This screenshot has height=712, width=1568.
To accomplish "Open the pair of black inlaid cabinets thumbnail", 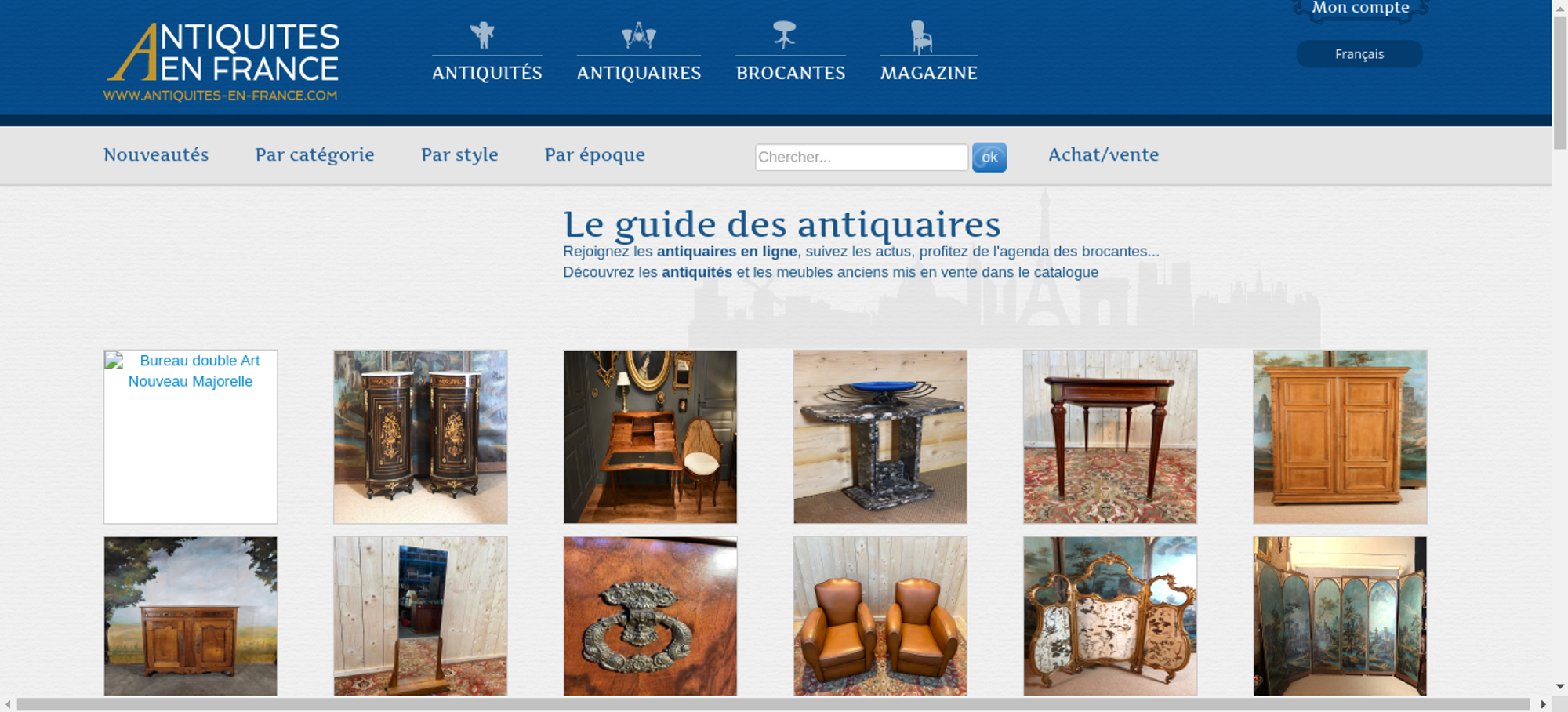I will tap(420, 437).
